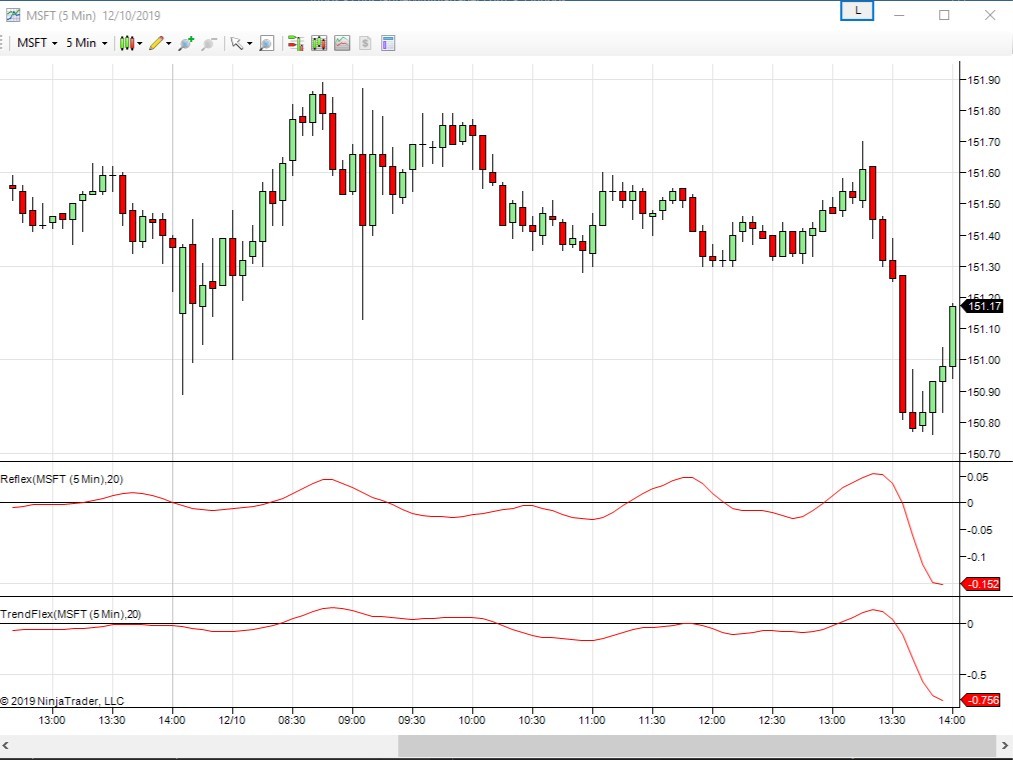1013x760 pixels.
Task: Click the horizontal scrollbar left arrow
Action: click(6, 746)
